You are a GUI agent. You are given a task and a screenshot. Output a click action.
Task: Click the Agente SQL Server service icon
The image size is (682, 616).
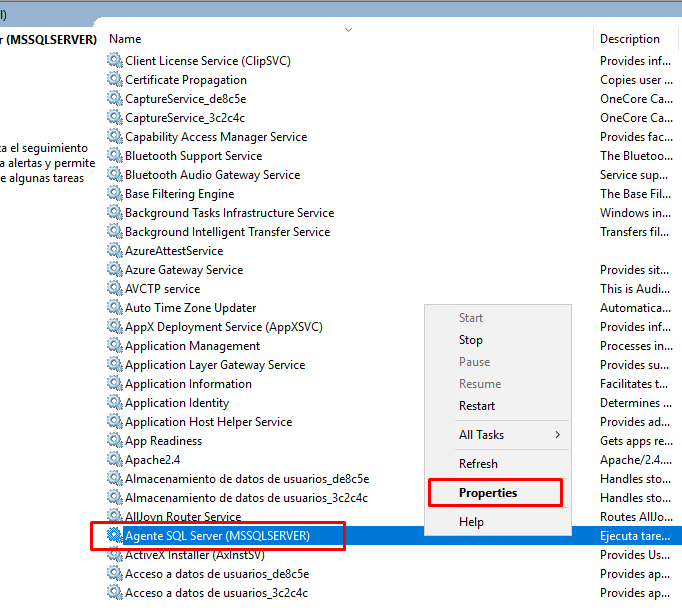click(115, 536)
